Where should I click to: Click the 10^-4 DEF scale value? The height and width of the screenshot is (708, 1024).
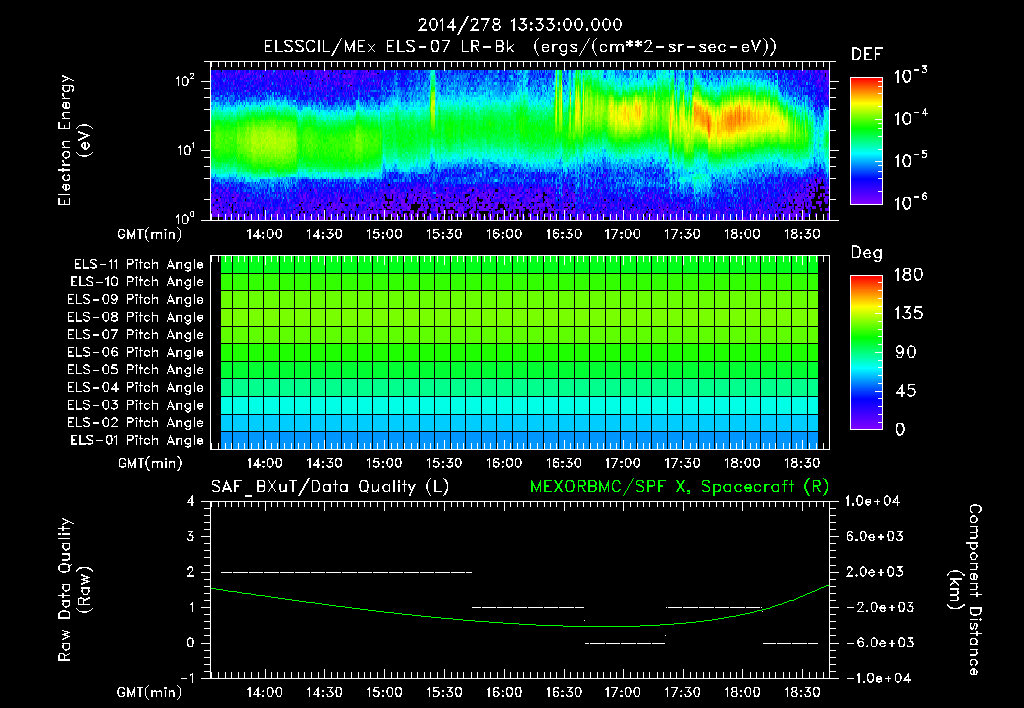pyautogui.click(x=910, y=118)
